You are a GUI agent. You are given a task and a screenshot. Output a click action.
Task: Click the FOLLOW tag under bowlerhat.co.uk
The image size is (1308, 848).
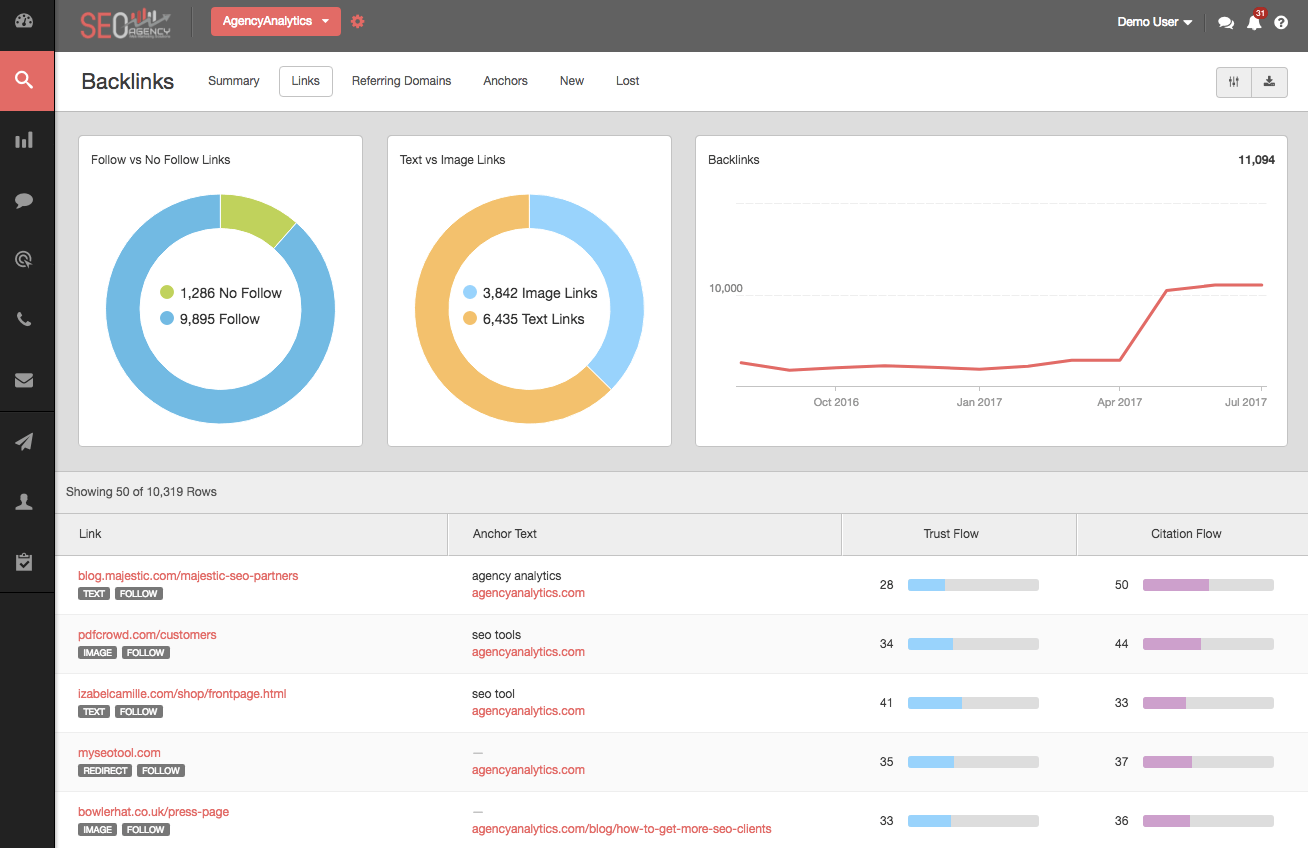(x=145, y=830)
